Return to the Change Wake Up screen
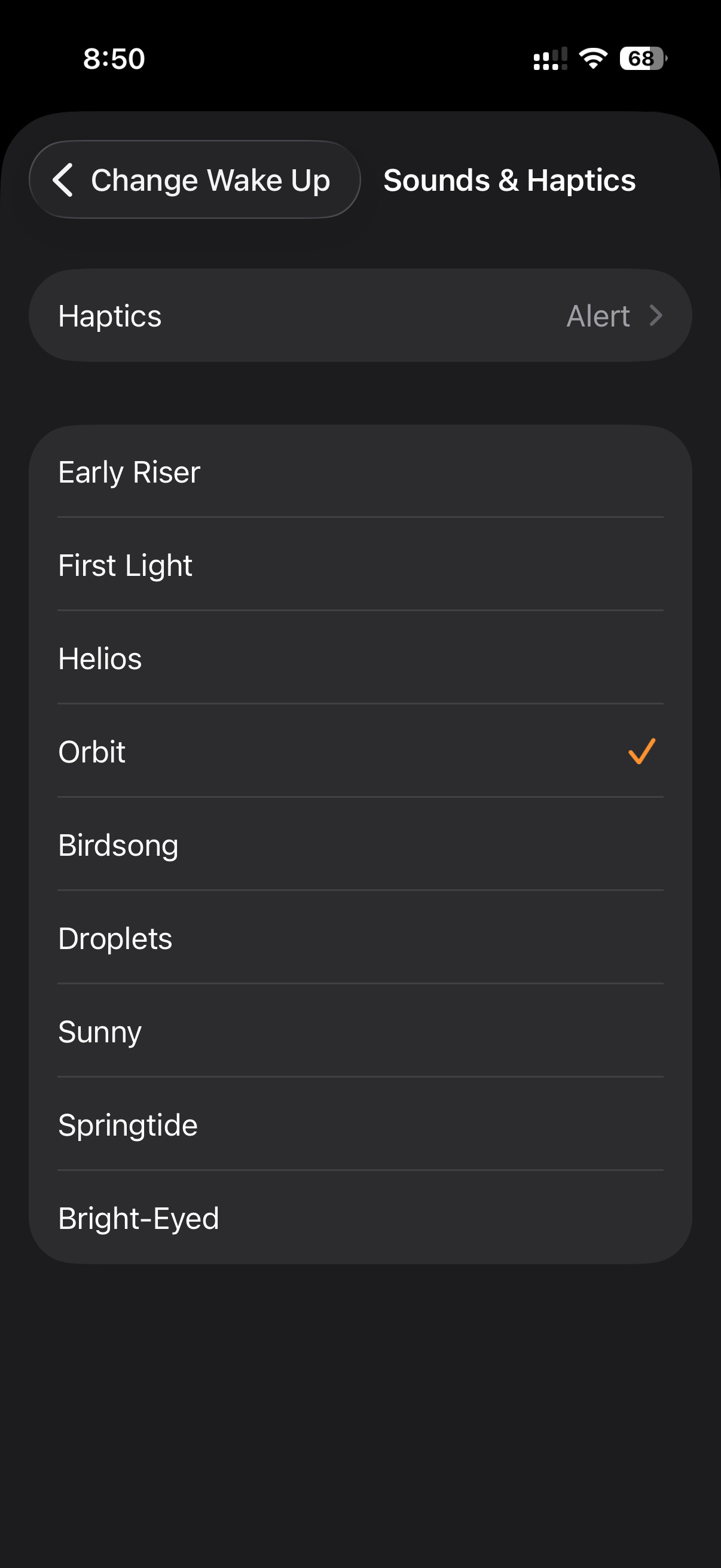This screenshot has width=721, height=1568. [x=194, y=179]
